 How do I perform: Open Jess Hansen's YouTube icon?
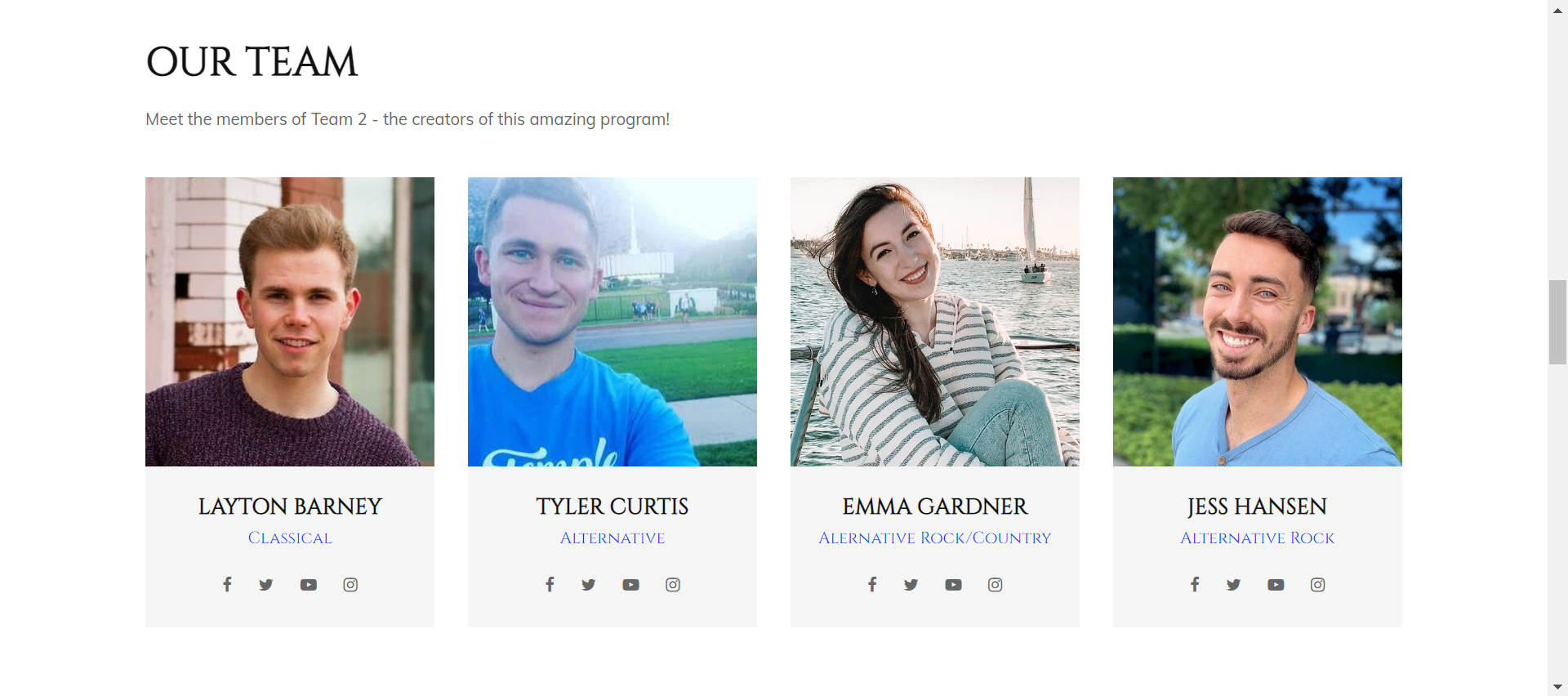1276,585
